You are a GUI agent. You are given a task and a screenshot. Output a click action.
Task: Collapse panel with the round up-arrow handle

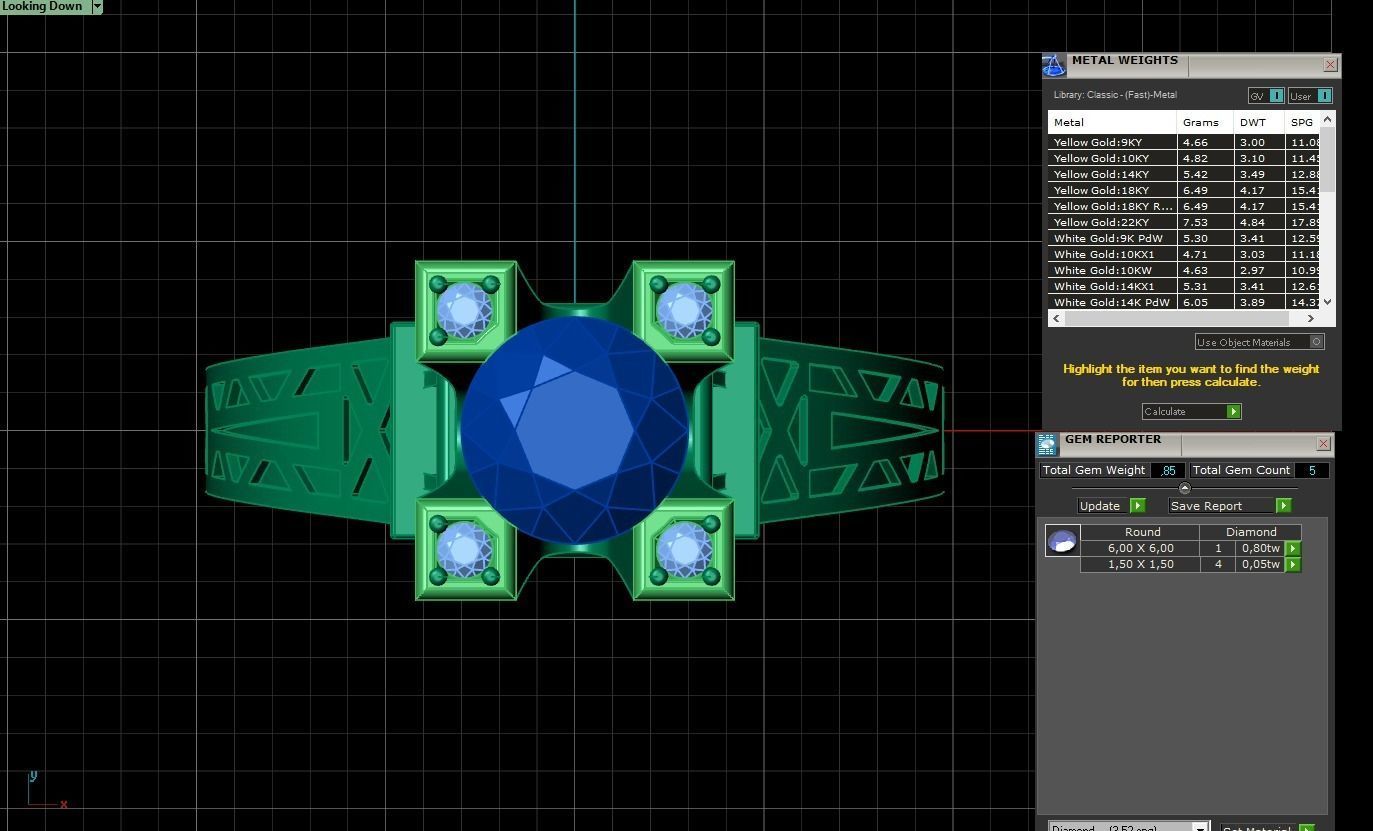pyautogui.click(x=1185, y=488)
